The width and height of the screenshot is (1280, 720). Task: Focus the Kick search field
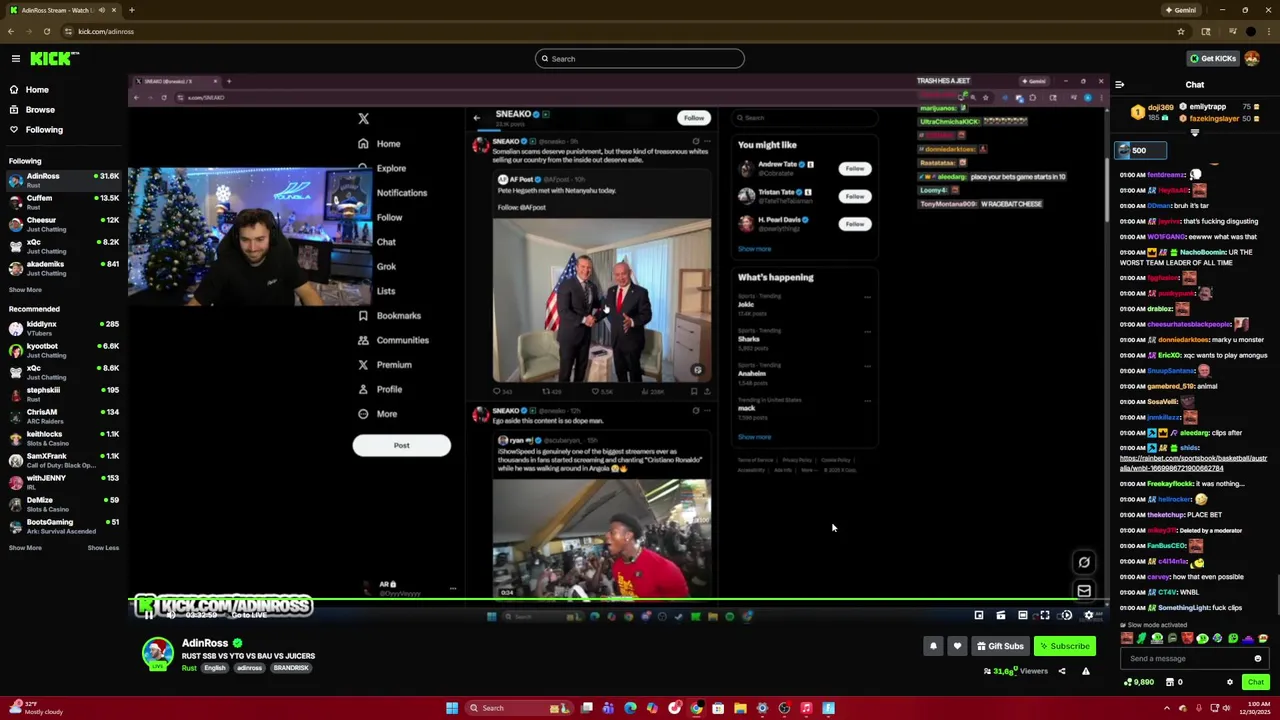(x=640, y=59)
